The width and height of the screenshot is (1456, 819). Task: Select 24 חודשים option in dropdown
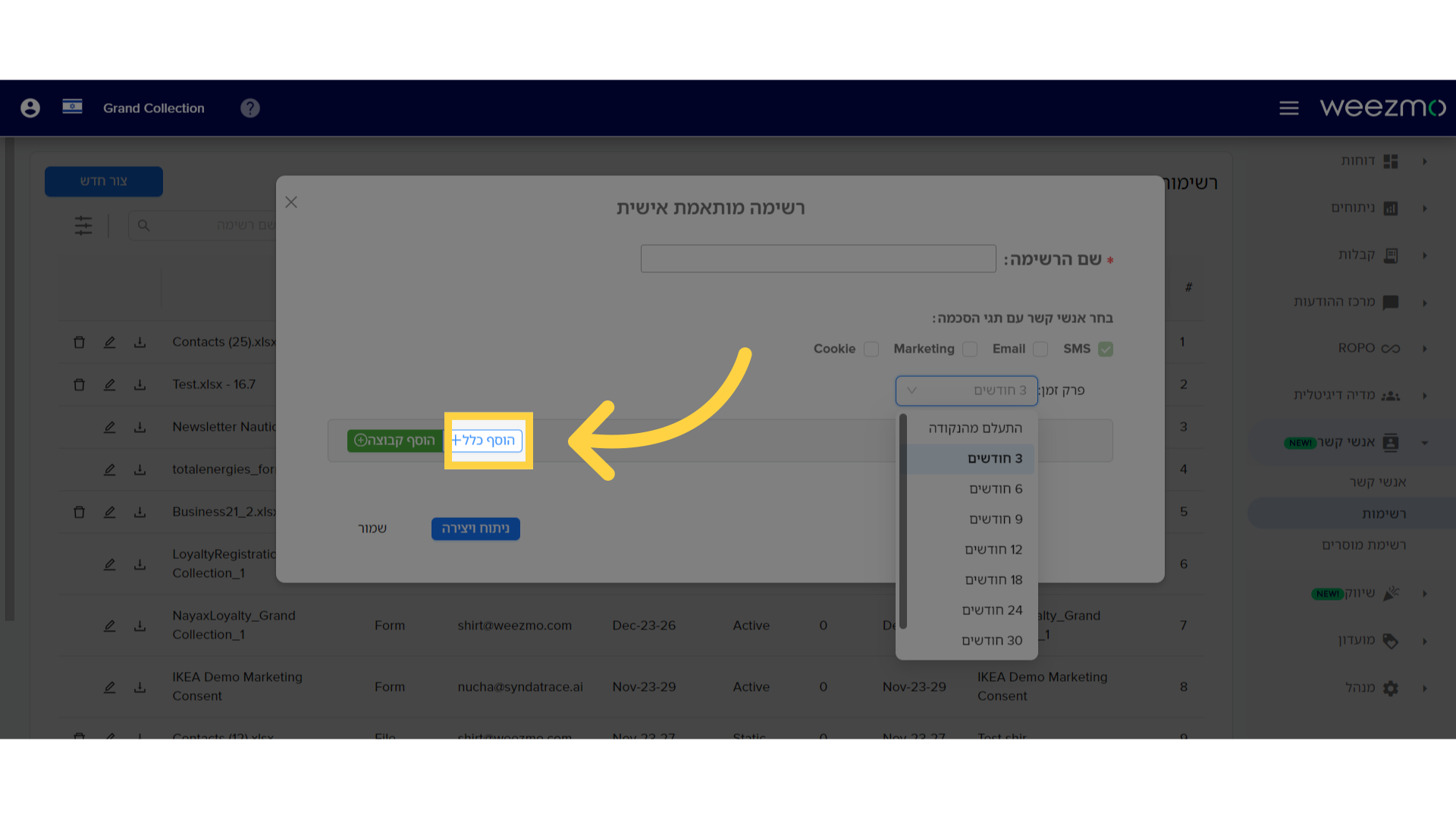click(971, 610)
